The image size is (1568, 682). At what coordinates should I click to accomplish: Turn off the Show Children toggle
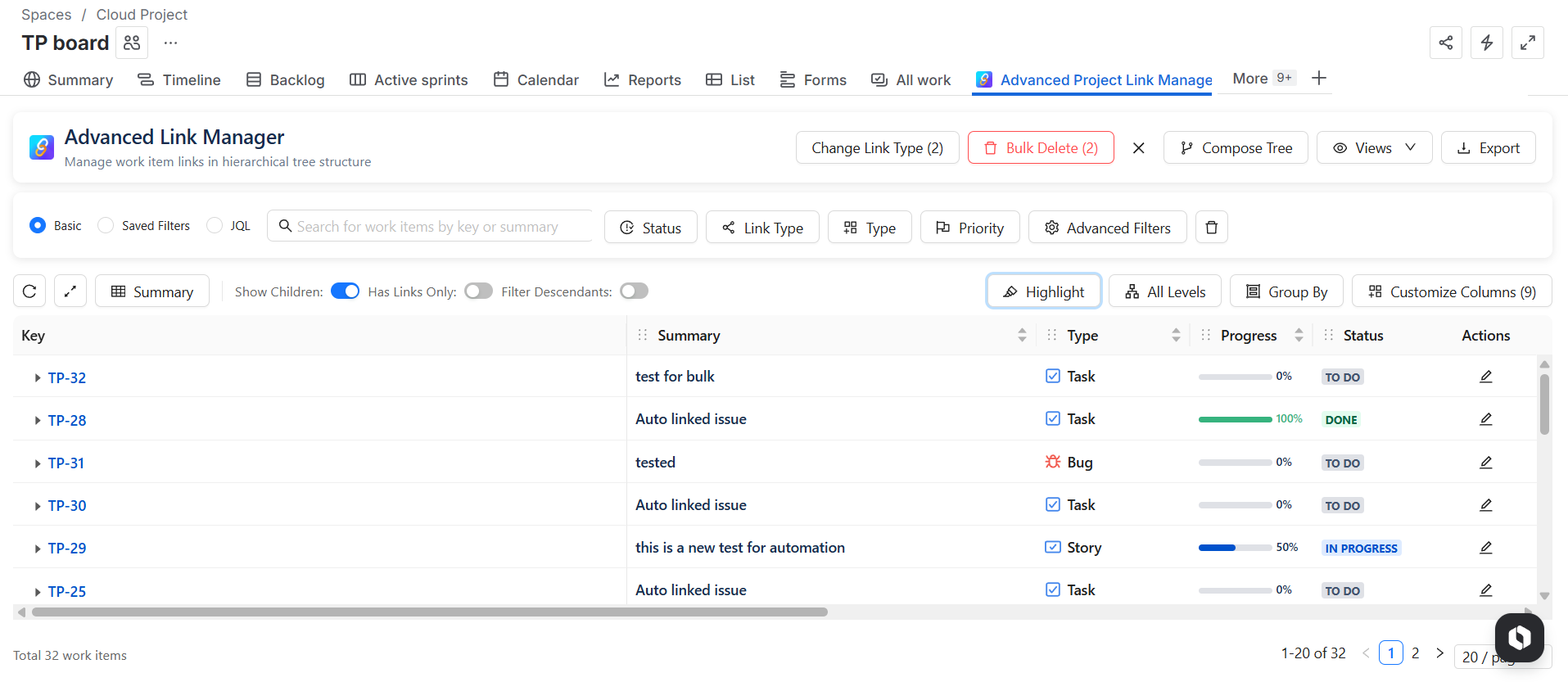345,291
